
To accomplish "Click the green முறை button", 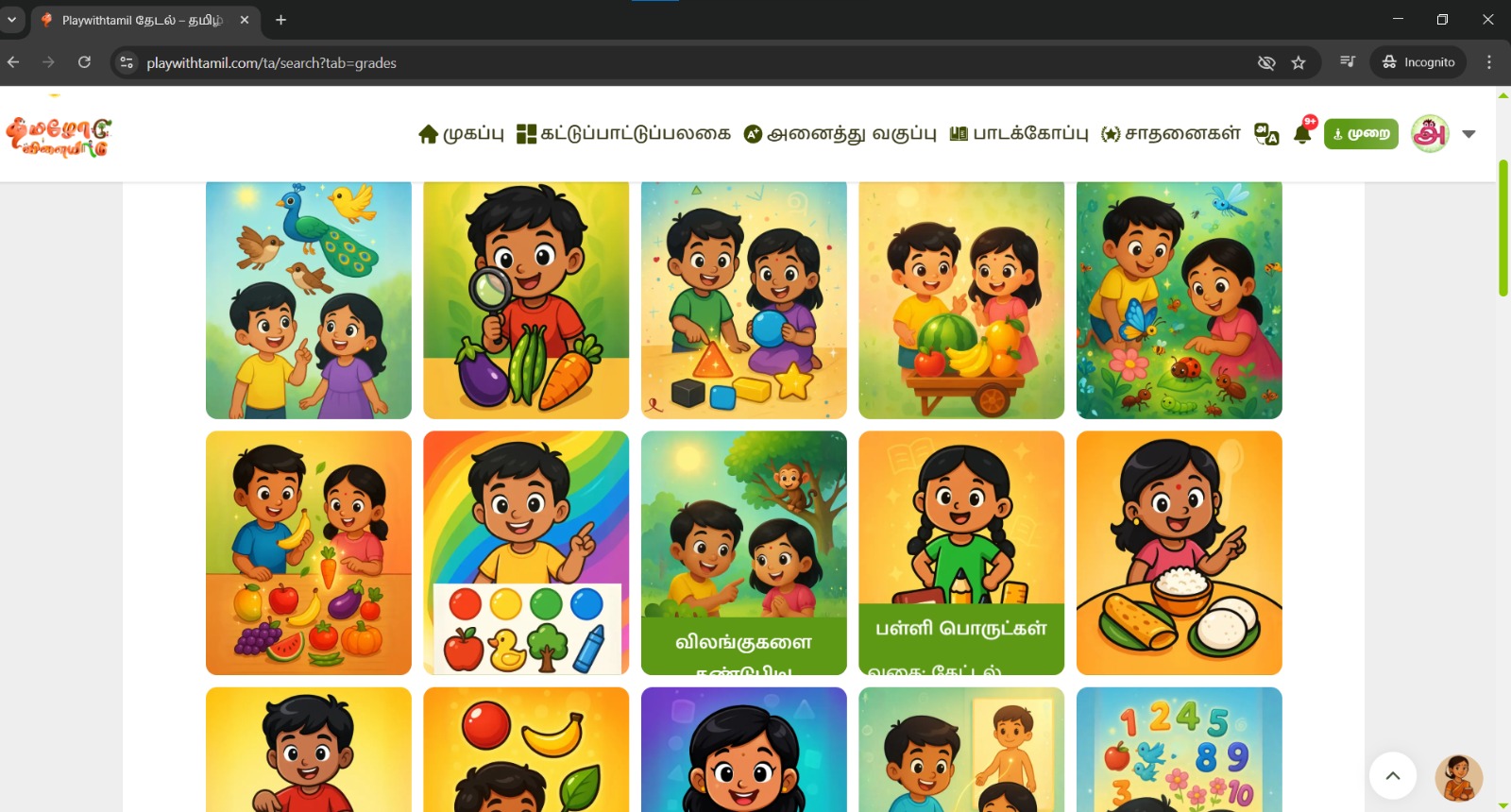I will [1361, 134].
